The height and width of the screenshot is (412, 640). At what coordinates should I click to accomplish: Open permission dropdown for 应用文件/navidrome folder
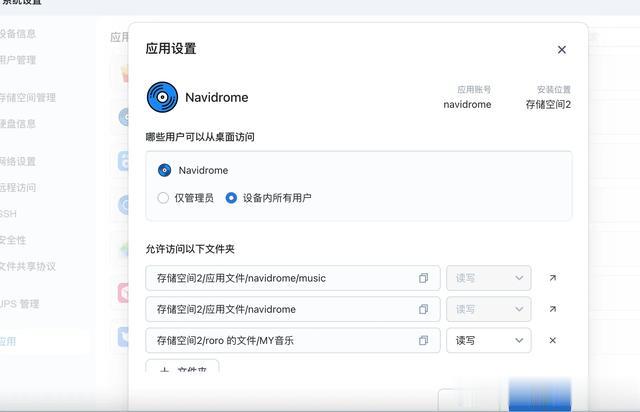point(489,309)
